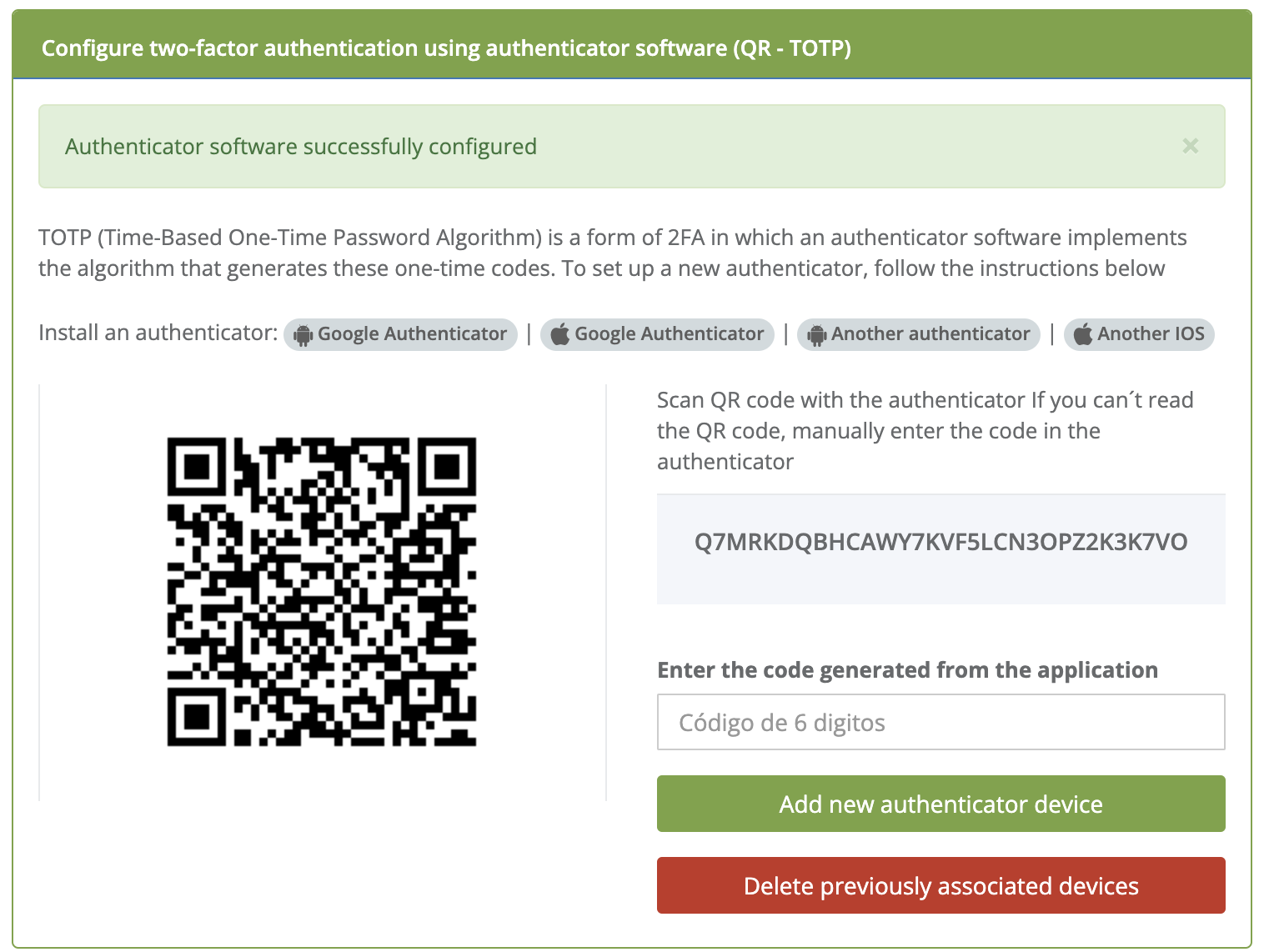Dismiss the success alert with the X
1274x952 pixels.
(x=1190, y=147)
